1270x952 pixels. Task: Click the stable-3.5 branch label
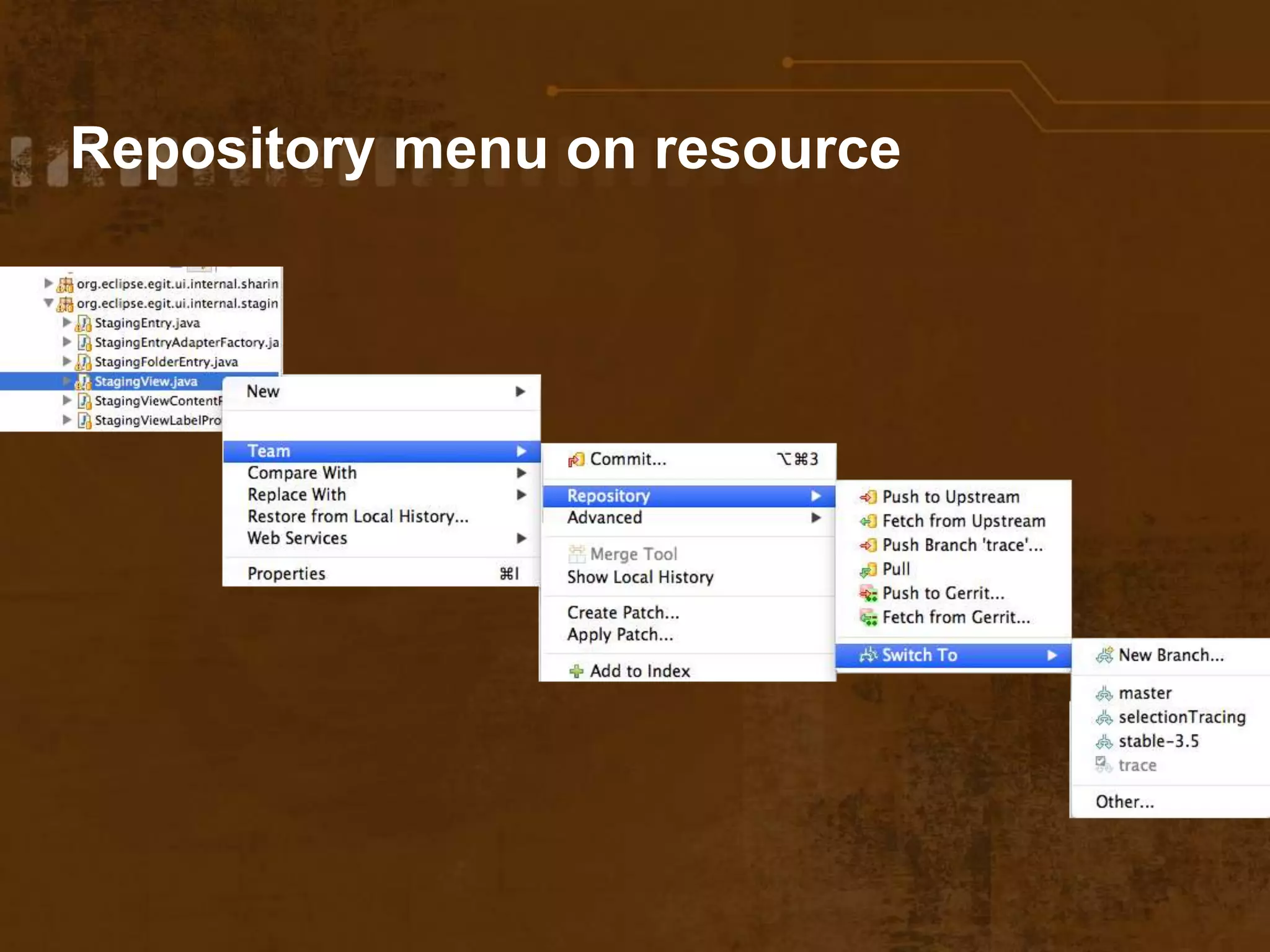tap(1158, 741)
